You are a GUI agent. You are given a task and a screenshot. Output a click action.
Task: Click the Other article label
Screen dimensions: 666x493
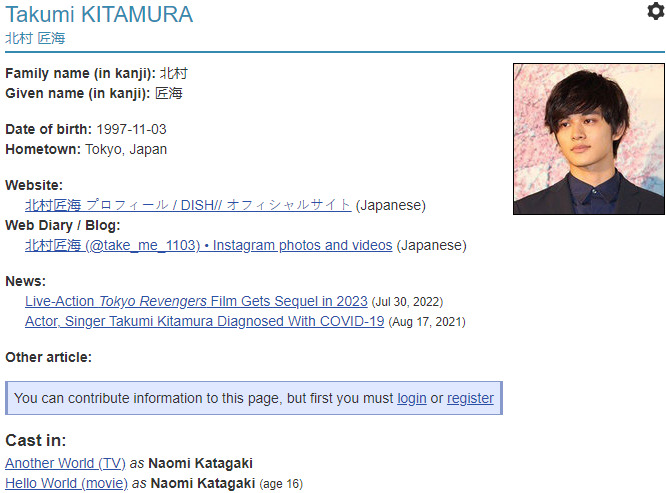[x=48, y=357]
